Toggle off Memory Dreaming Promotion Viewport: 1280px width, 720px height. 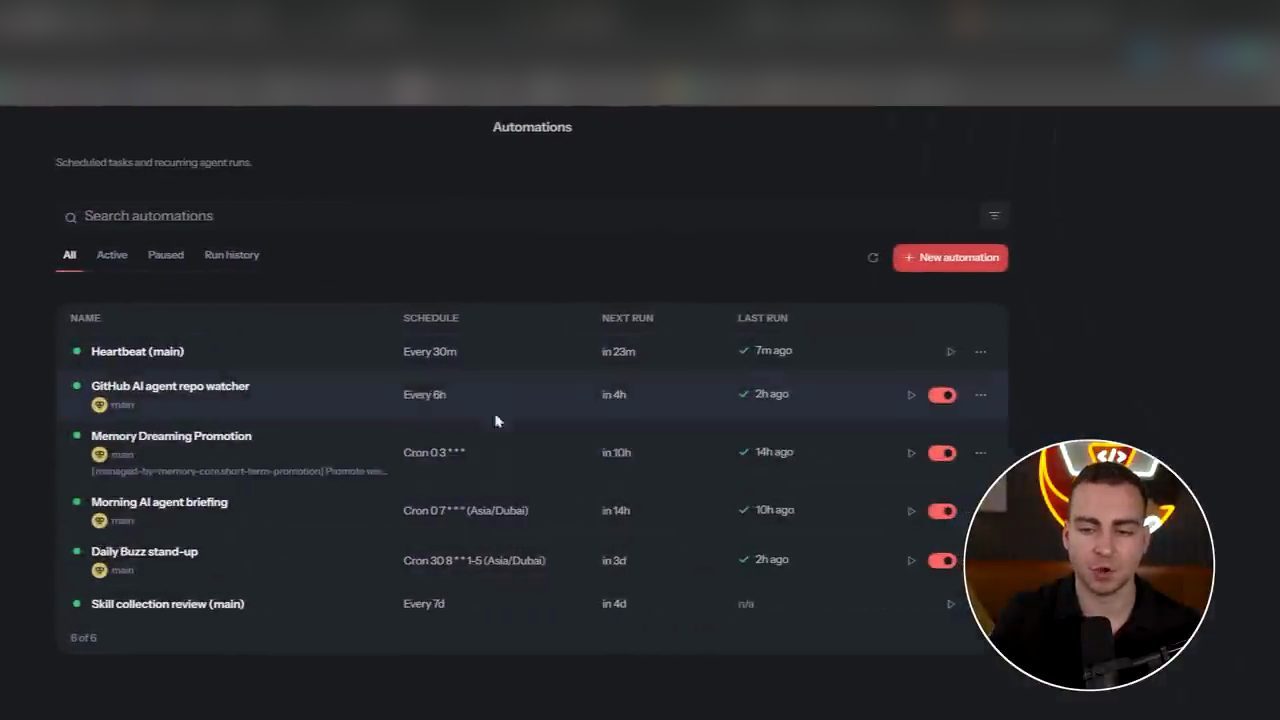coord(942,453)
